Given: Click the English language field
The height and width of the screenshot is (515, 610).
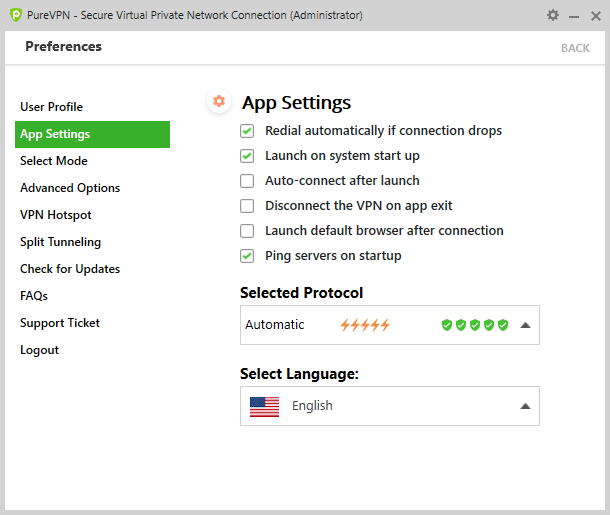Looking at the screenshot, I should (x=390, y=406).
